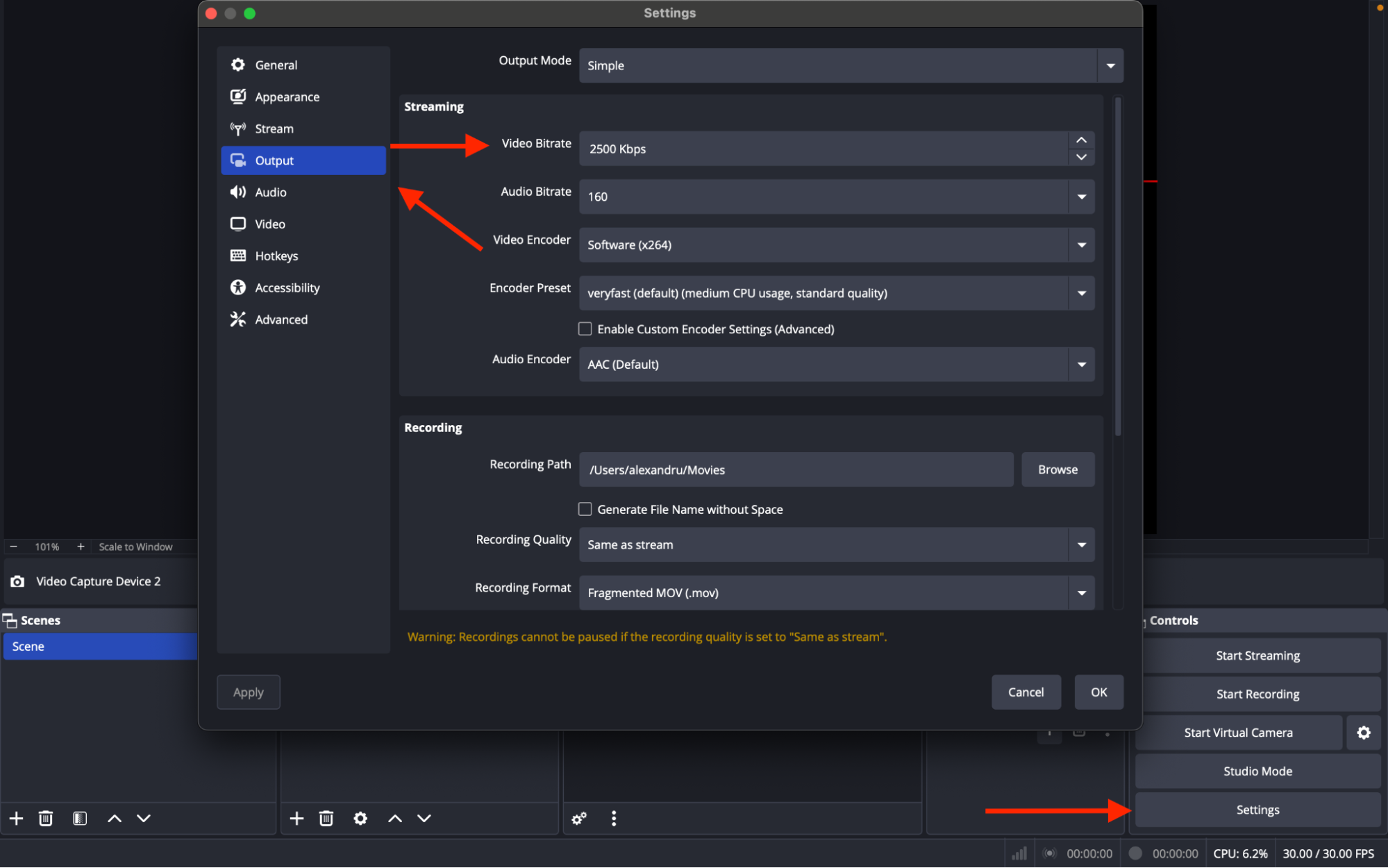This screenshot has width=1388, height=868.
Task: Expand the Encoder Preset dropdown
Action: (x=1081, y=293)
